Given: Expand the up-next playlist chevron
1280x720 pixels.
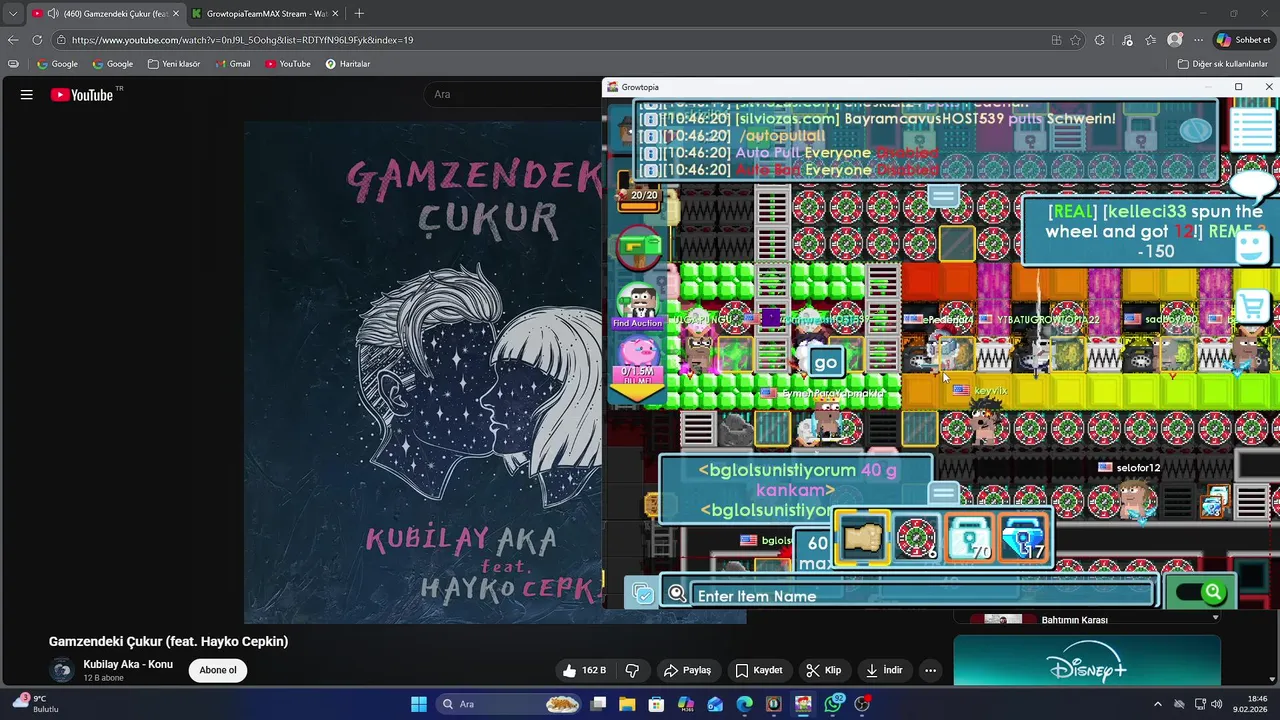Looking at the screenshot, I should [1215, 618].
